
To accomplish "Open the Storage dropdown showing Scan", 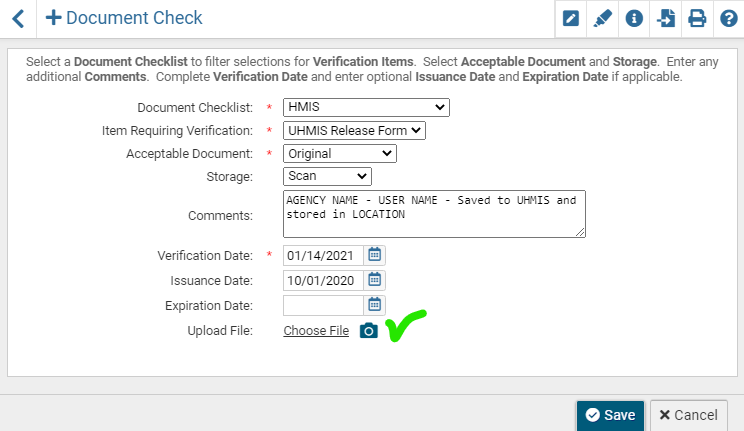I will pos(327,176).
